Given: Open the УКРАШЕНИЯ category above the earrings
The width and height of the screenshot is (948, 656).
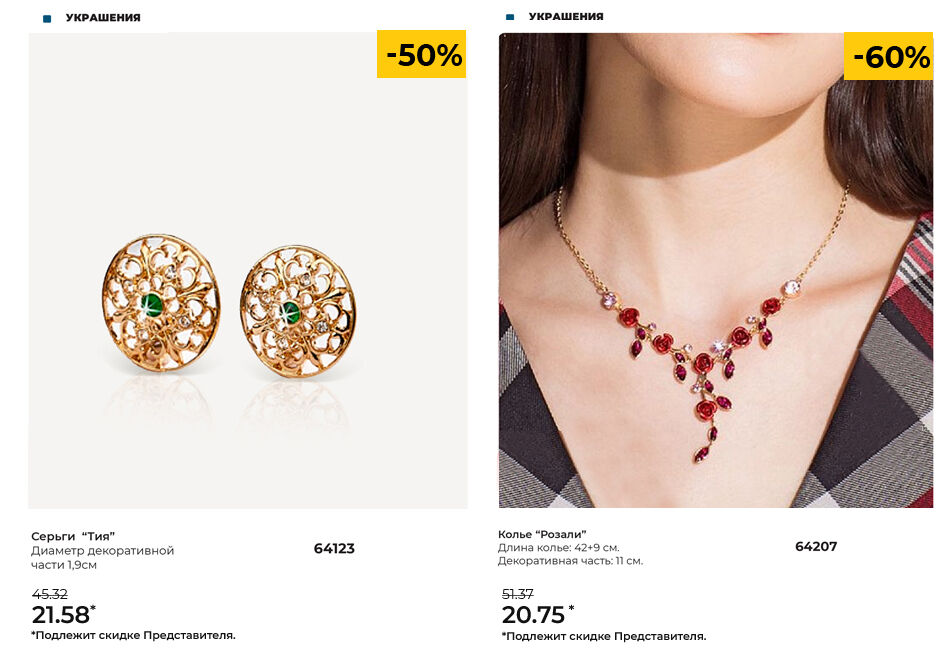Looking at the screenshot, I should point(103,18).
